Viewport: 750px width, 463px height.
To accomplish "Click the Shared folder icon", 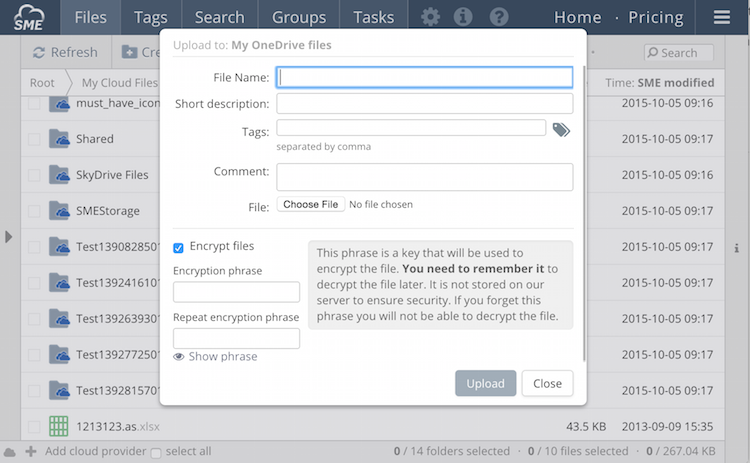I will [x=59, y=139].
